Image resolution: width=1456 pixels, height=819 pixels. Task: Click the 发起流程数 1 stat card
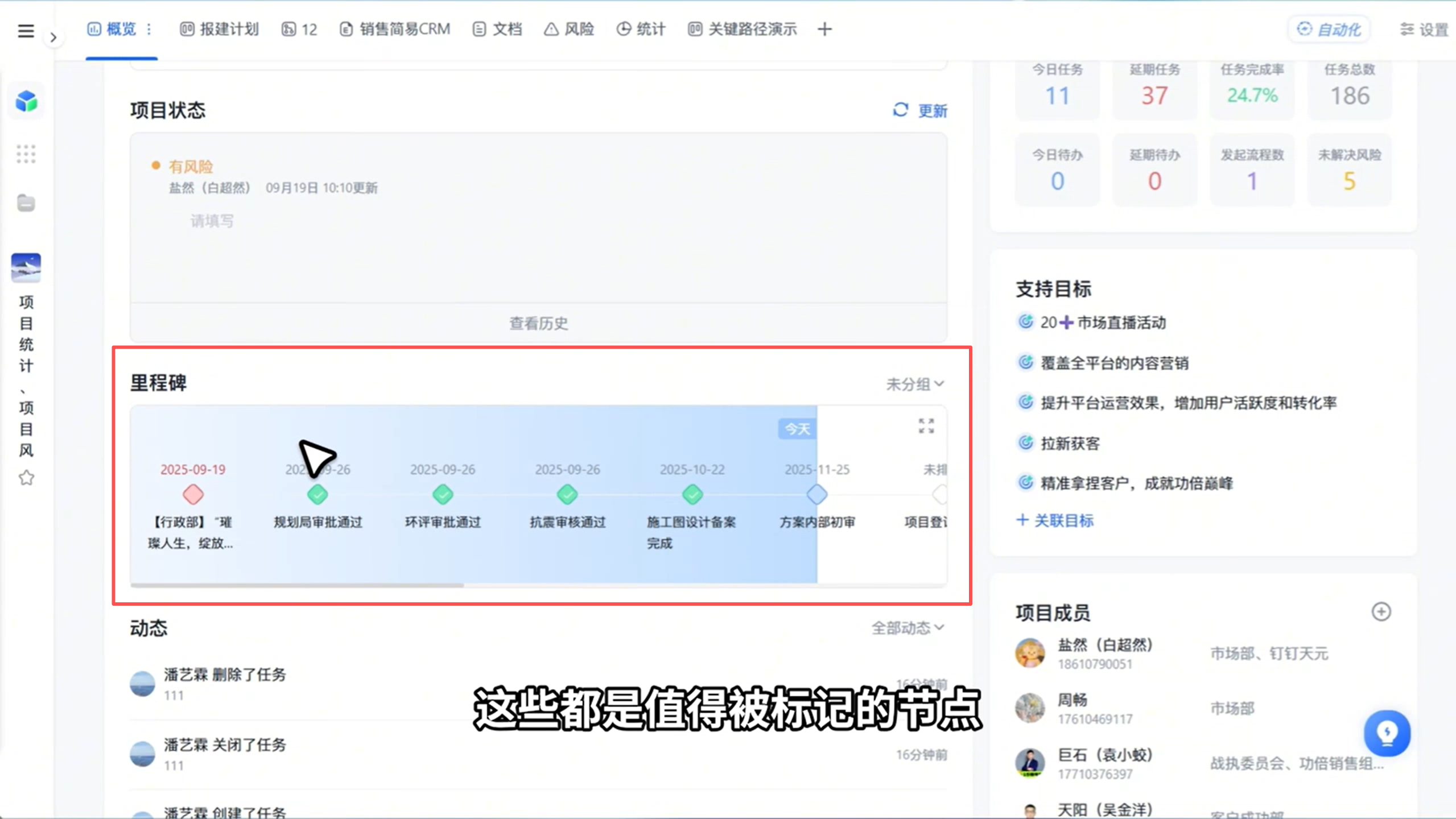1252,169
